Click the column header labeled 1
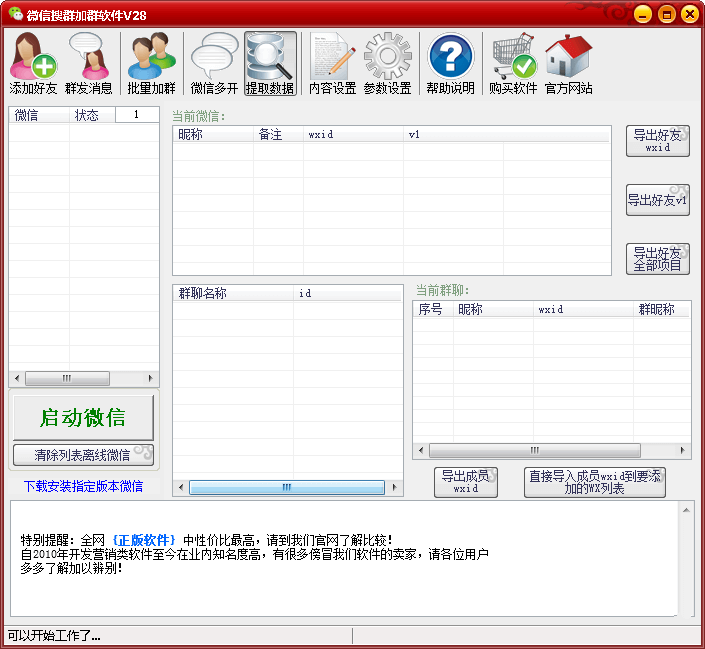This screenshot has width=705, height=649. 137,115
